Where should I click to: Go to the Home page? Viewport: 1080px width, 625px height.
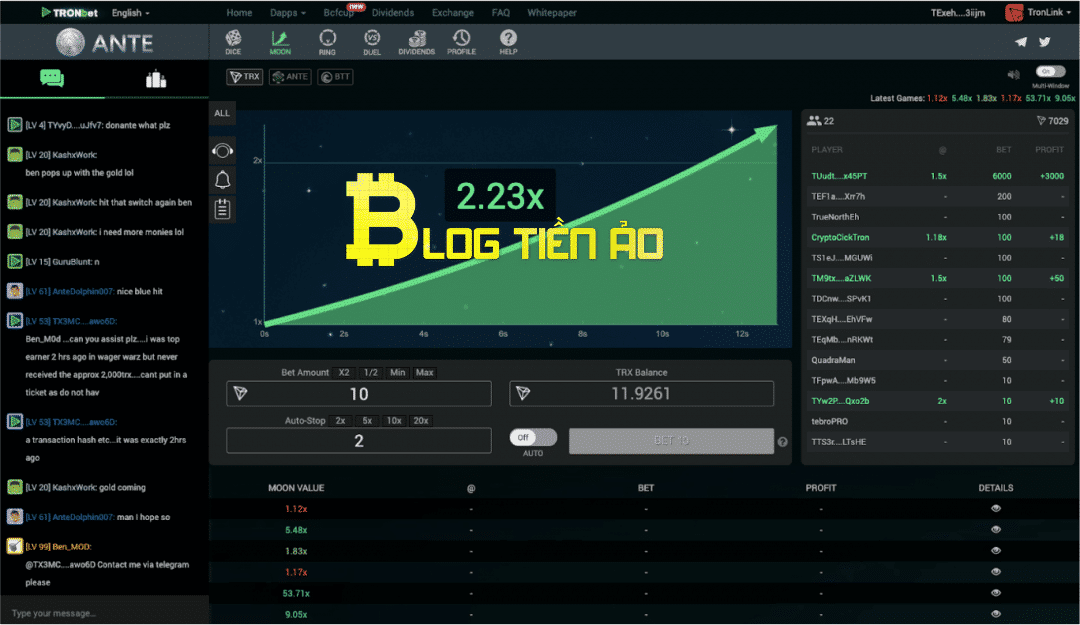pos(239,12)
